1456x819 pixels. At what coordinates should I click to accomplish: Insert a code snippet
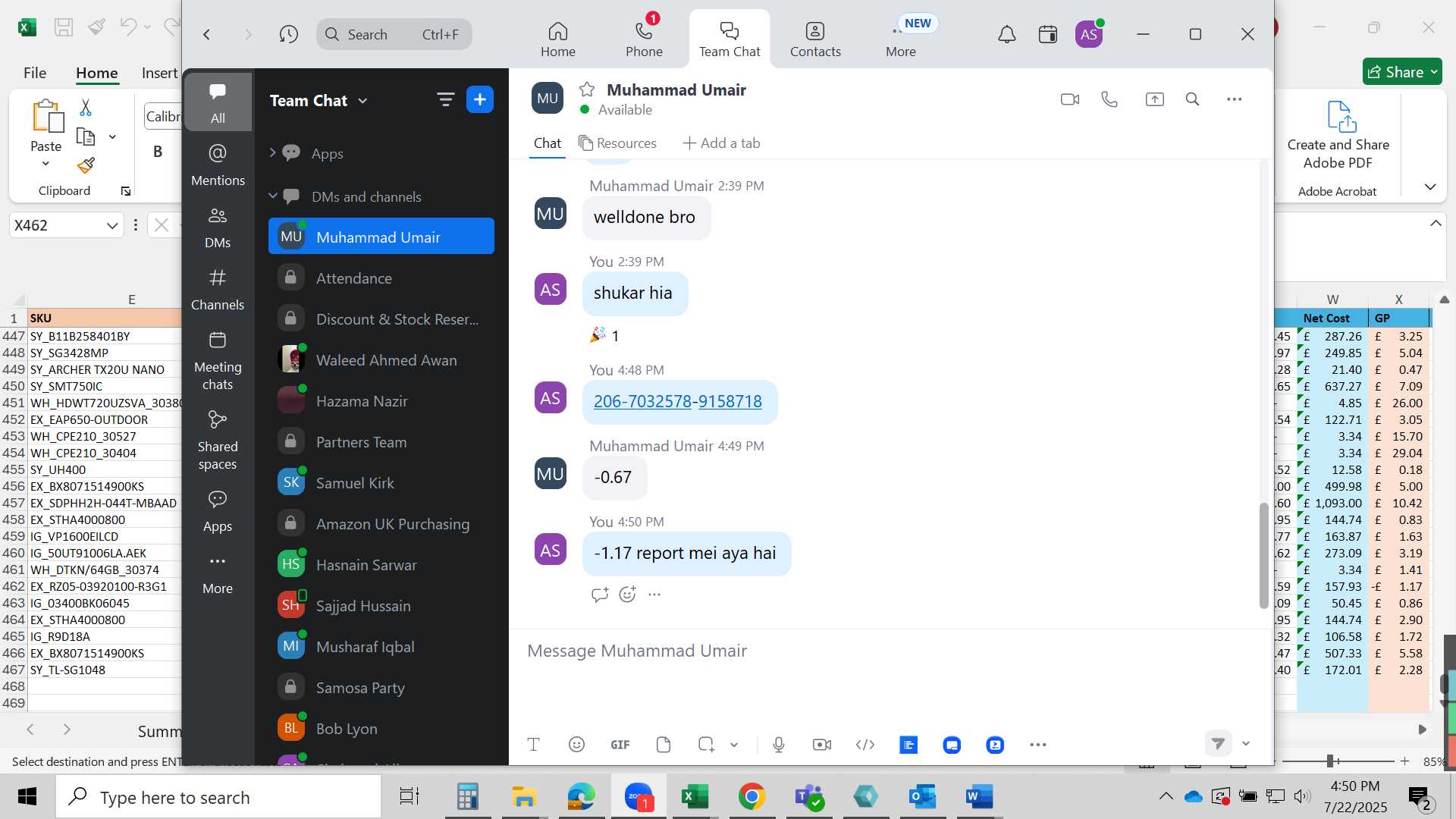864,745
